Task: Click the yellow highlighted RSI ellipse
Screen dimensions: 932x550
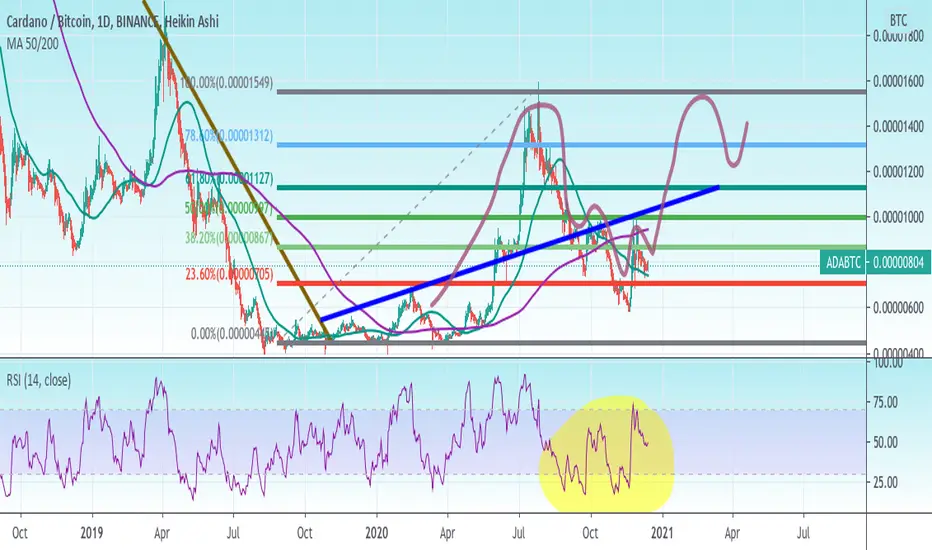Action: [606, 454]
